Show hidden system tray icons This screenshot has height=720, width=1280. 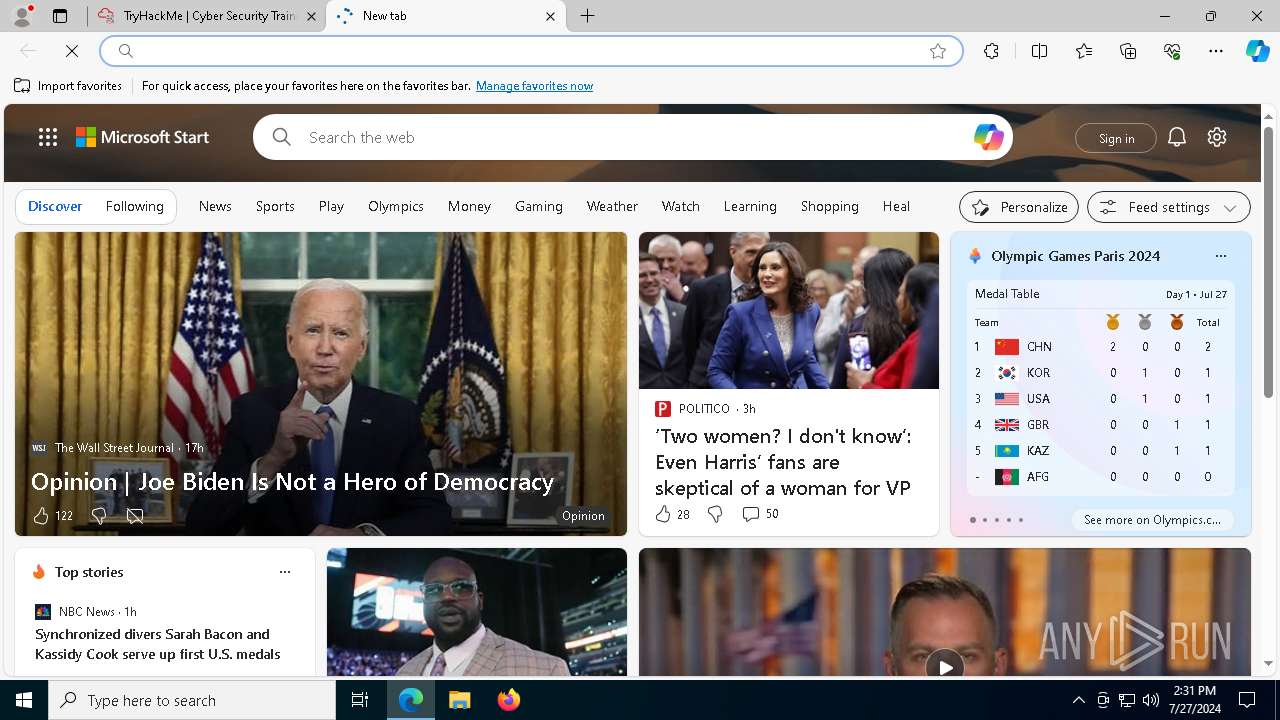pyautogui.click(x=1078, y=700)
